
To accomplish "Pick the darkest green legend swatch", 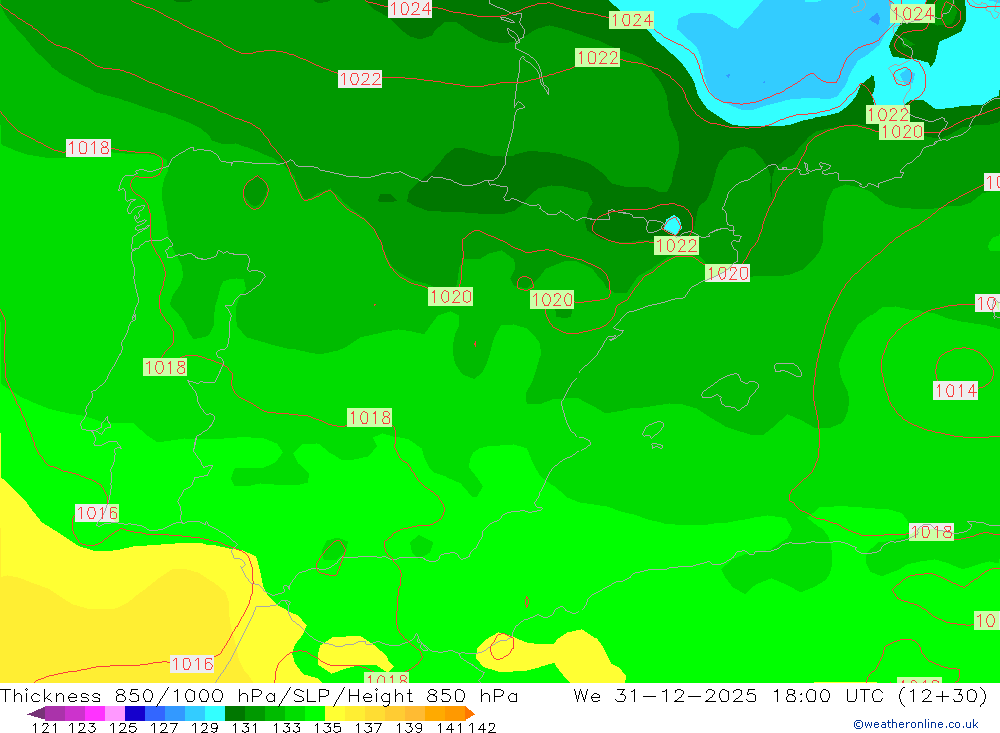I will (235, 713).
